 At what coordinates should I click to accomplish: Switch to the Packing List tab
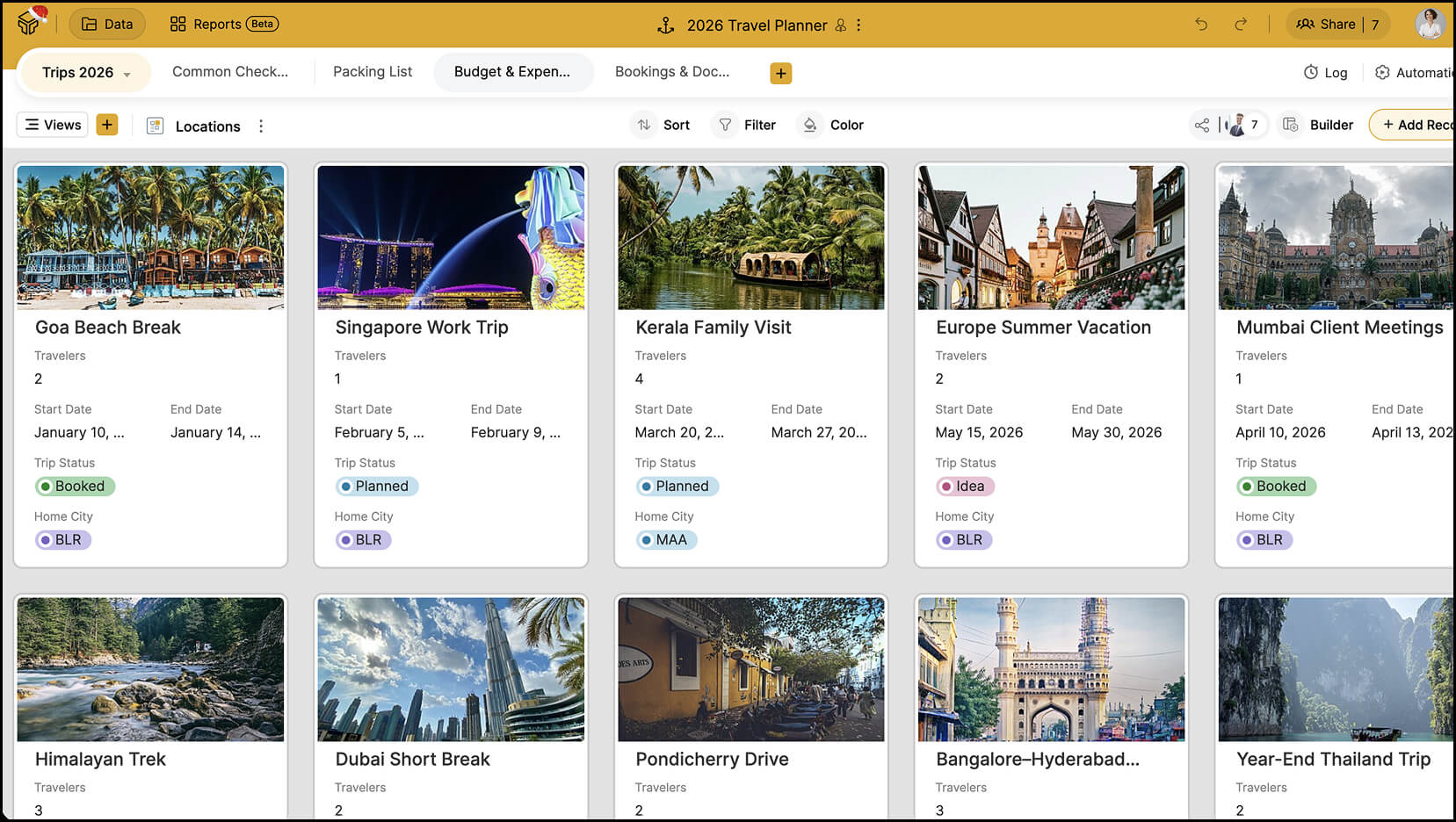tap(373, 72)
